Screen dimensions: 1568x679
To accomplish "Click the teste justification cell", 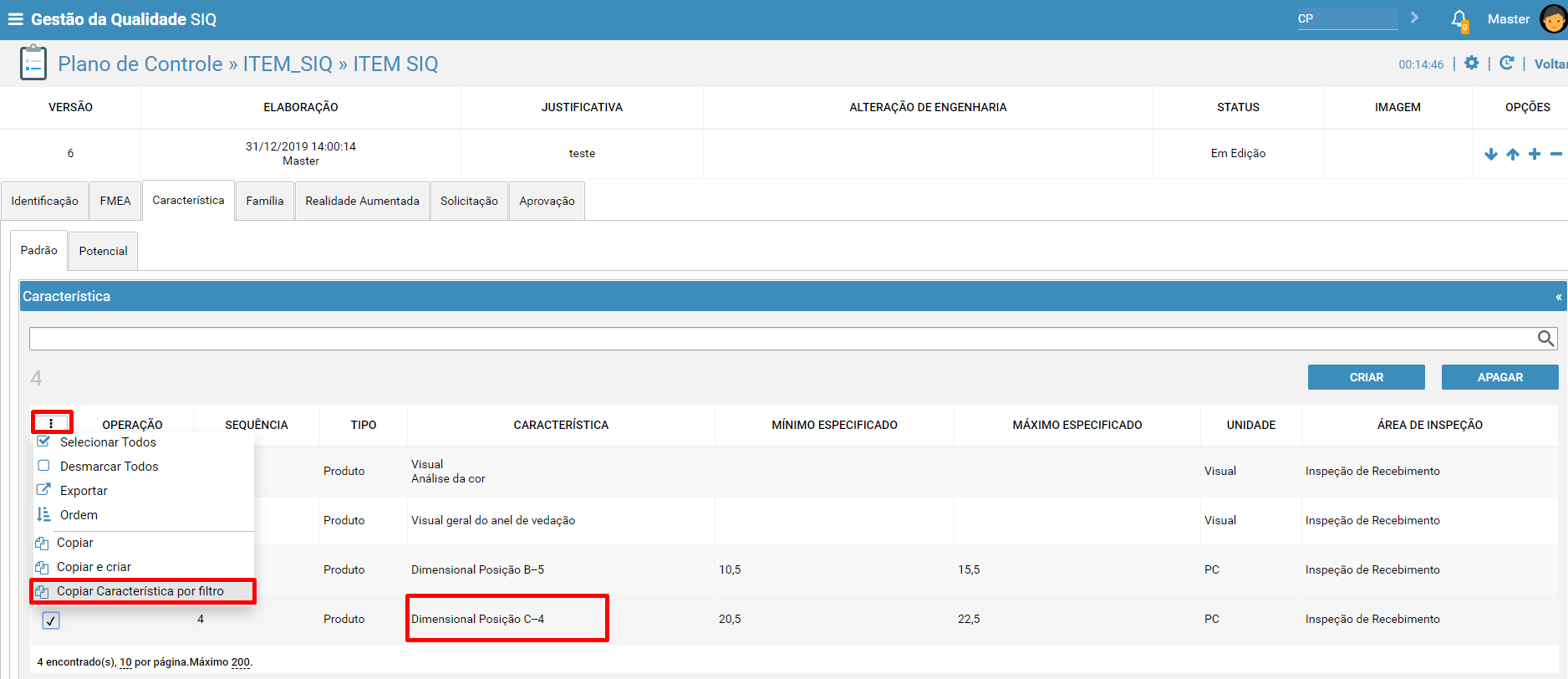I will 582,153.
